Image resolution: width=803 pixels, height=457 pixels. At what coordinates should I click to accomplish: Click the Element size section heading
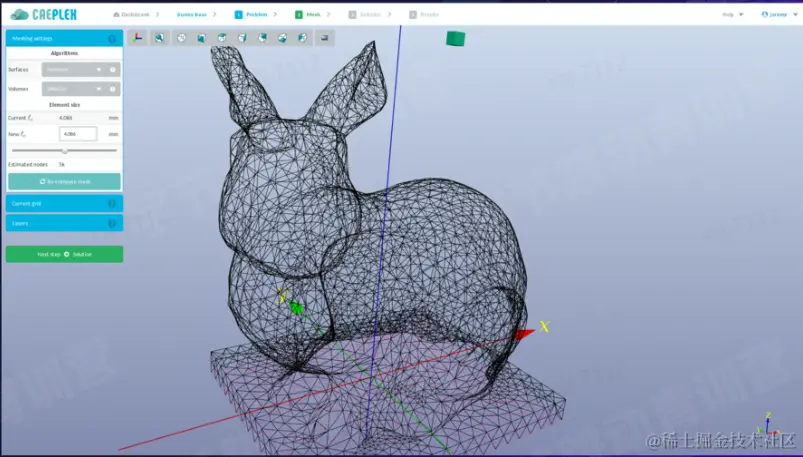point(65,105)
